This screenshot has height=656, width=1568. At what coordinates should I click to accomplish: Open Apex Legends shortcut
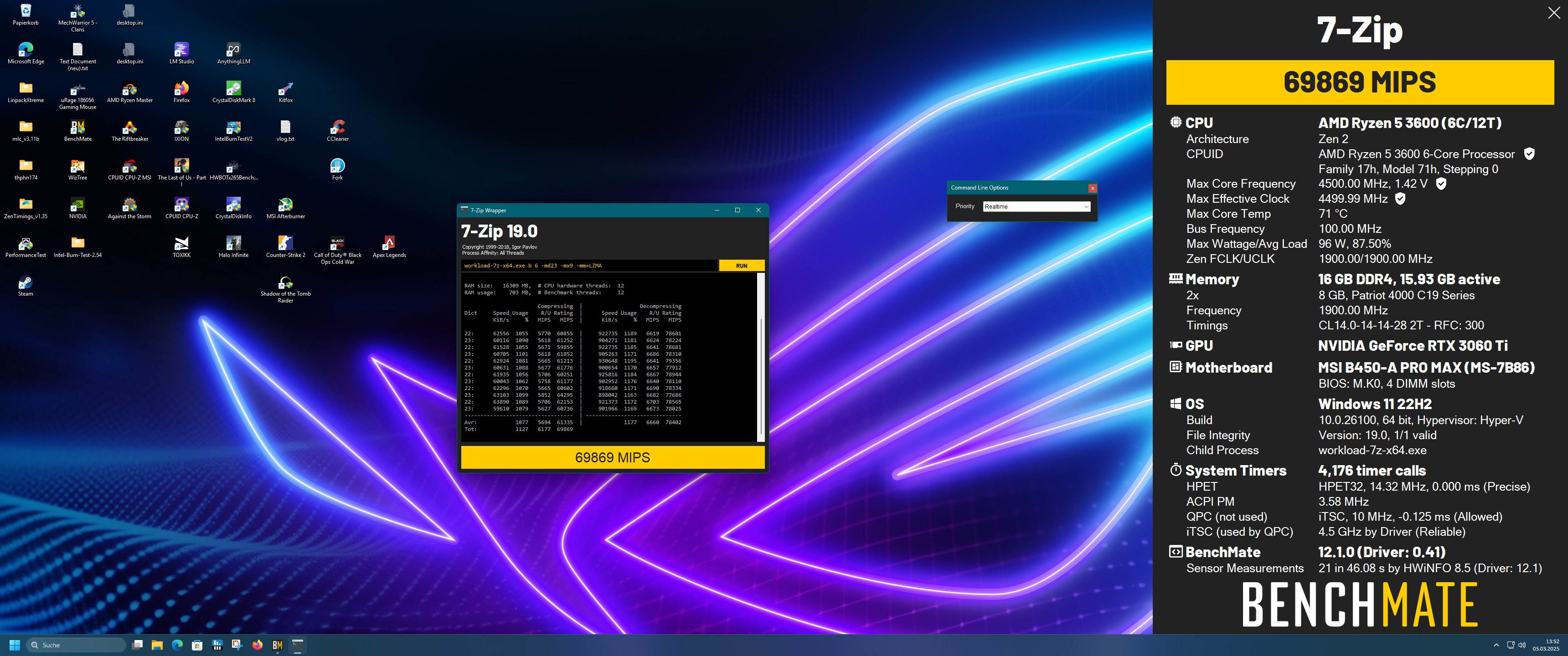pos(390,247)
